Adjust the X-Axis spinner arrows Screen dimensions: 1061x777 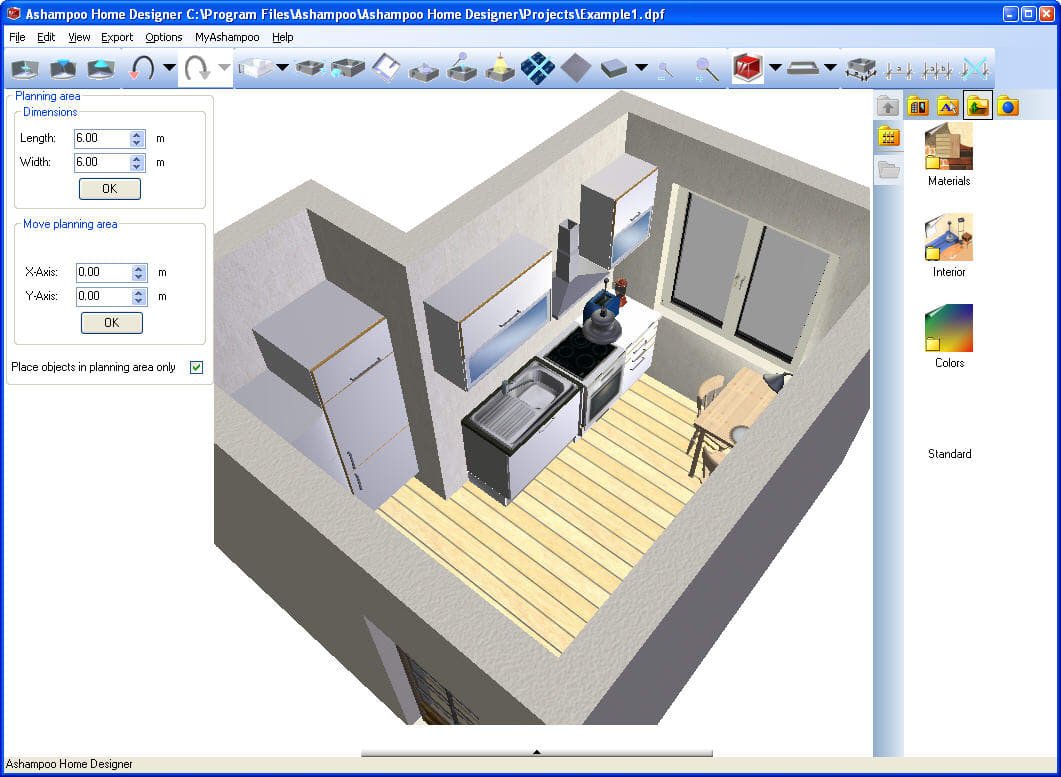[x=139, y=272]
